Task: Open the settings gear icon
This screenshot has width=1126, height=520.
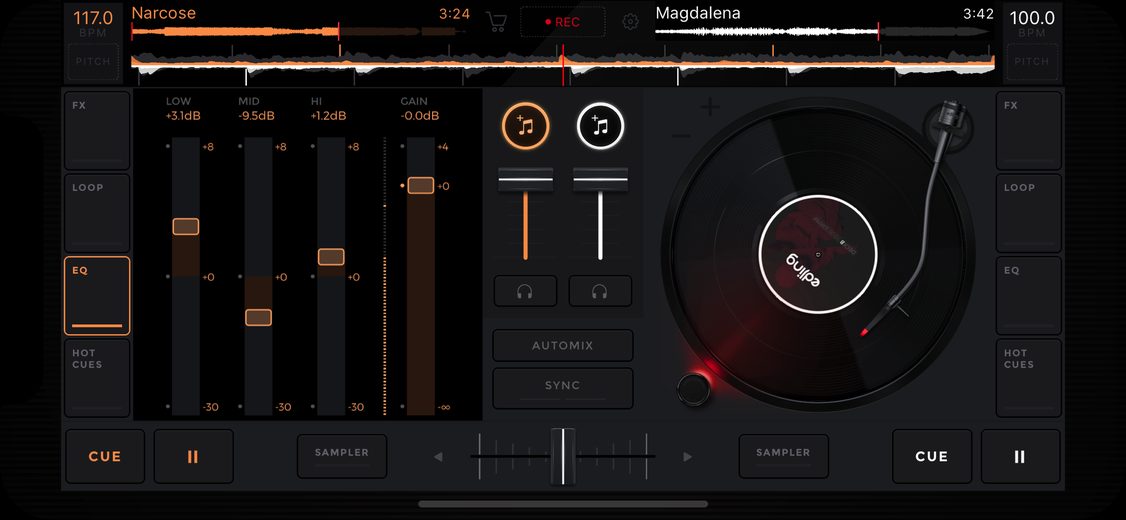Action: pos(631,22)
